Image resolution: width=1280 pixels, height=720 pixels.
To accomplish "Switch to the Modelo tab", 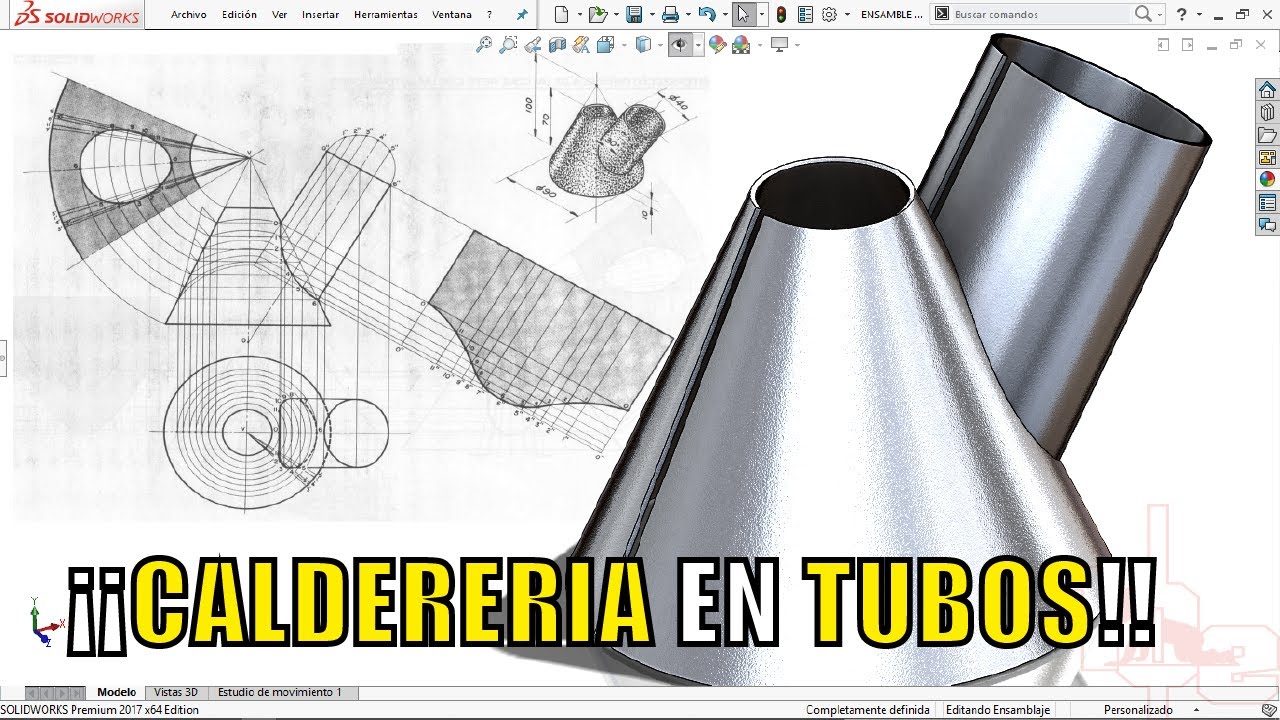I will point(116,692).
